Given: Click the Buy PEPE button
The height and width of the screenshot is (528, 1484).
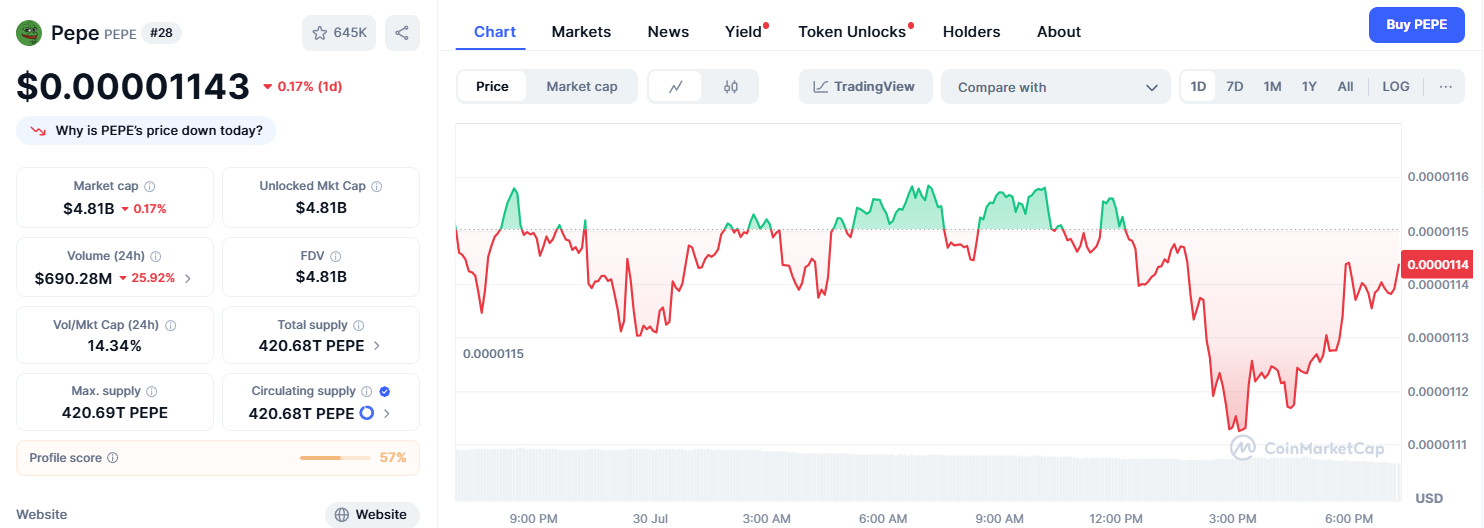Looking at the screenshot, I should (1416, 25).
